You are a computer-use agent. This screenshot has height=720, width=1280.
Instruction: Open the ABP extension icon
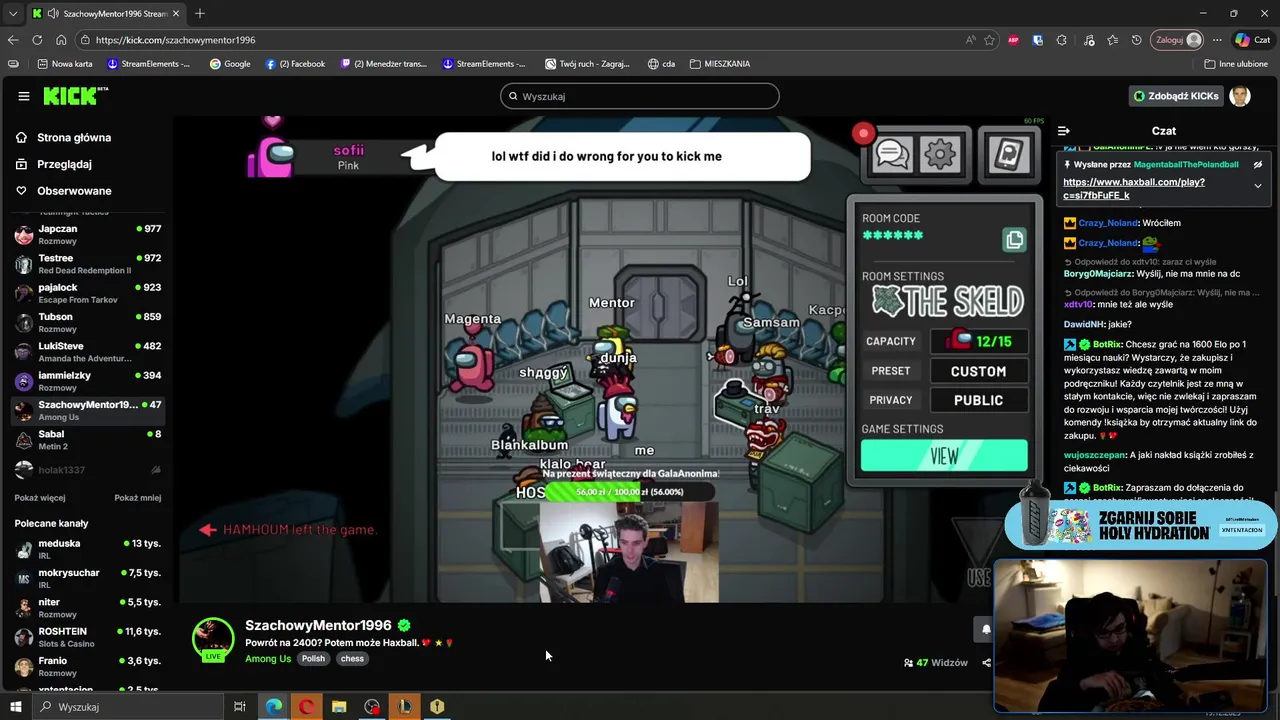(x=1014, y=40)
